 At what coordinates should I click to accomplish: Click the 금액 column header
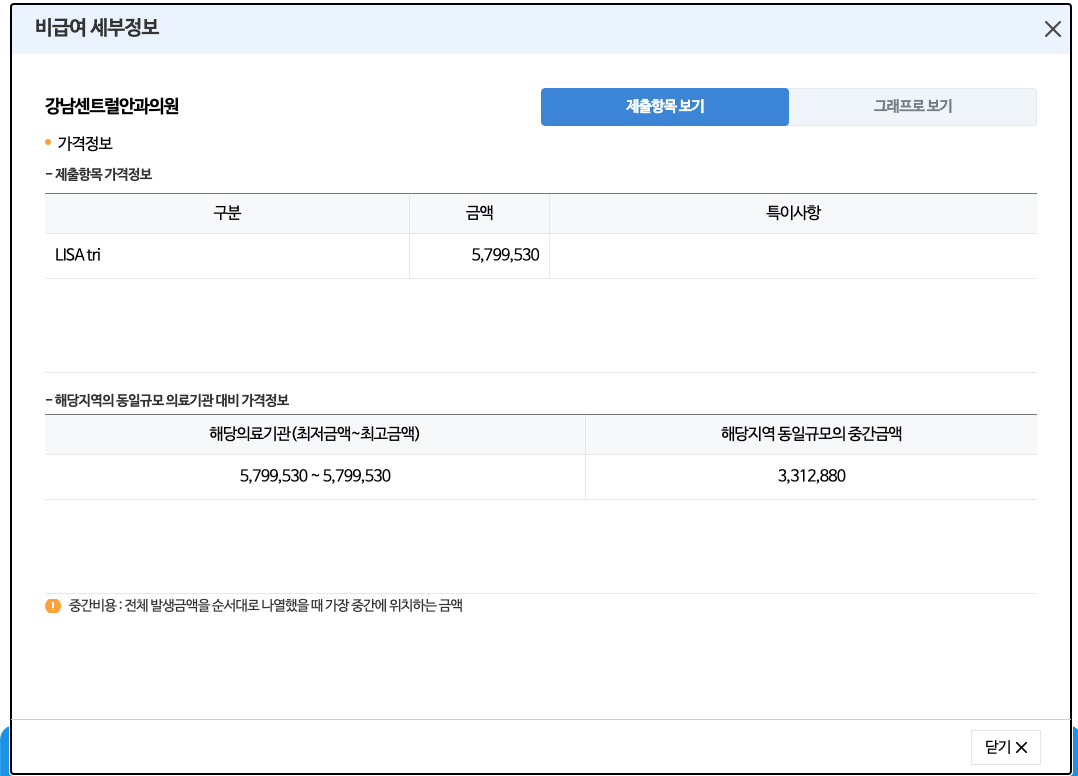coord(479,213)
